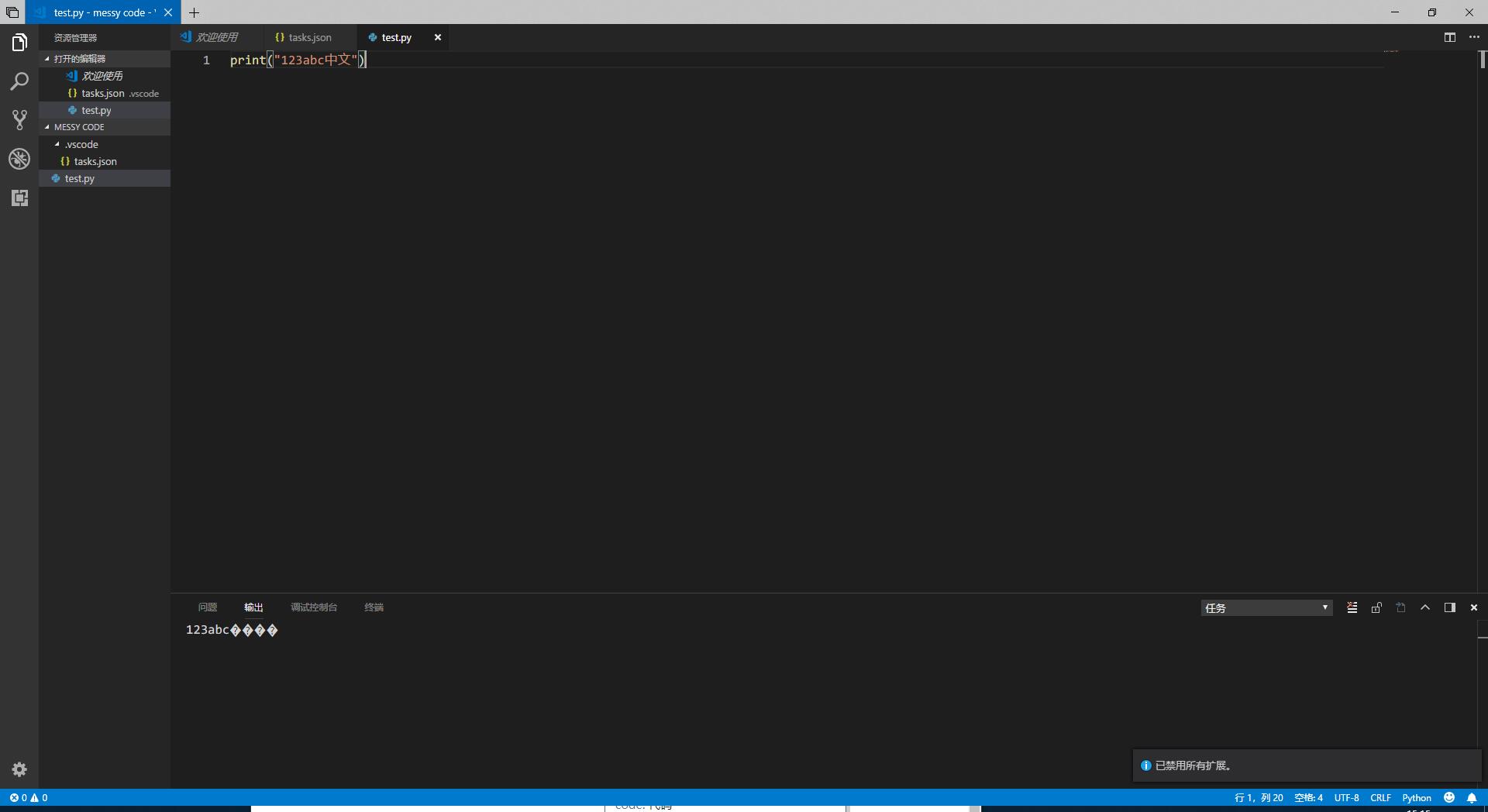Change line ending CRLF

pos(1380,797)
